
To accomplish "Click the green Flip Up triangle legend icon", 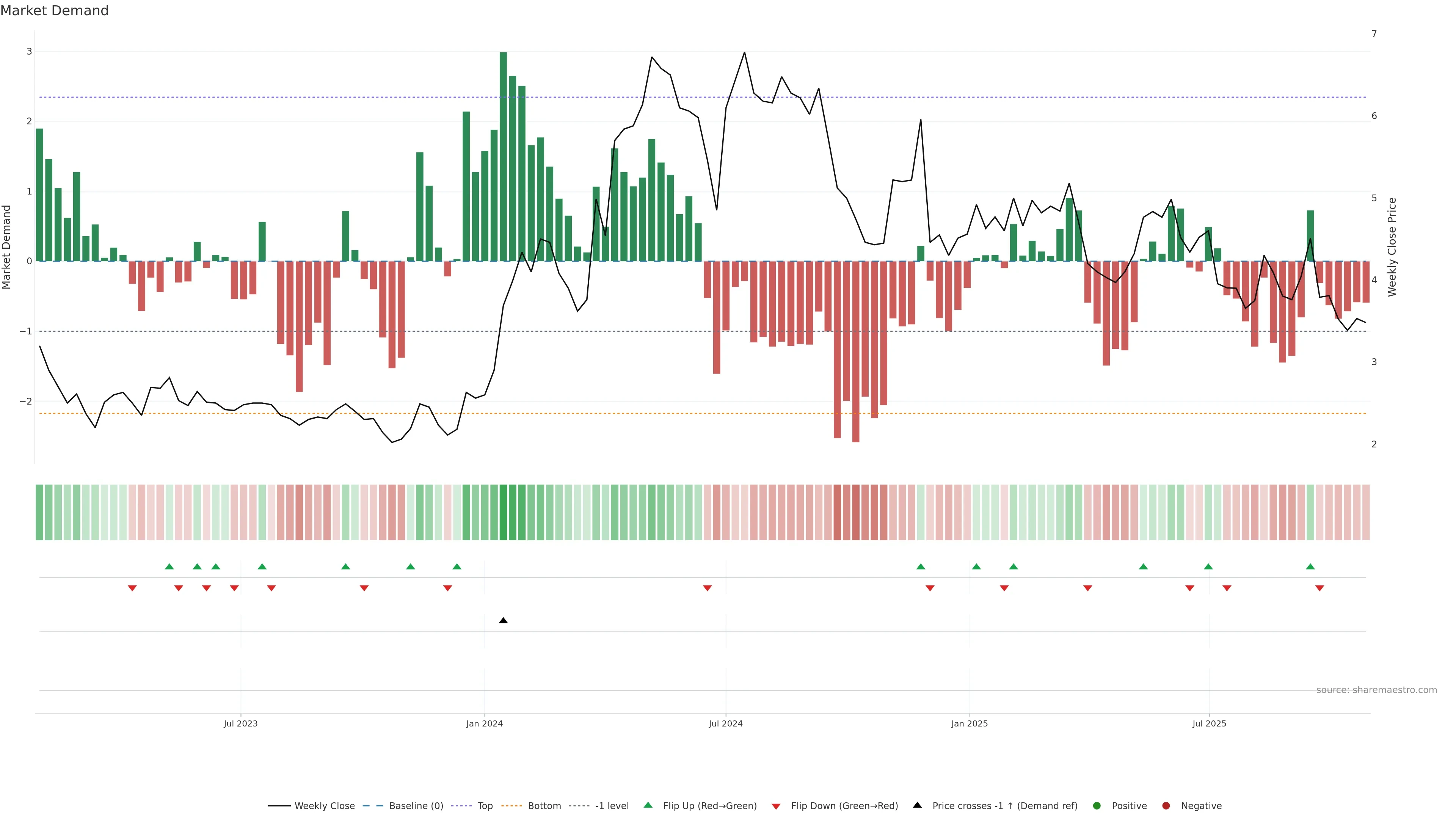I will pos(648,805).
